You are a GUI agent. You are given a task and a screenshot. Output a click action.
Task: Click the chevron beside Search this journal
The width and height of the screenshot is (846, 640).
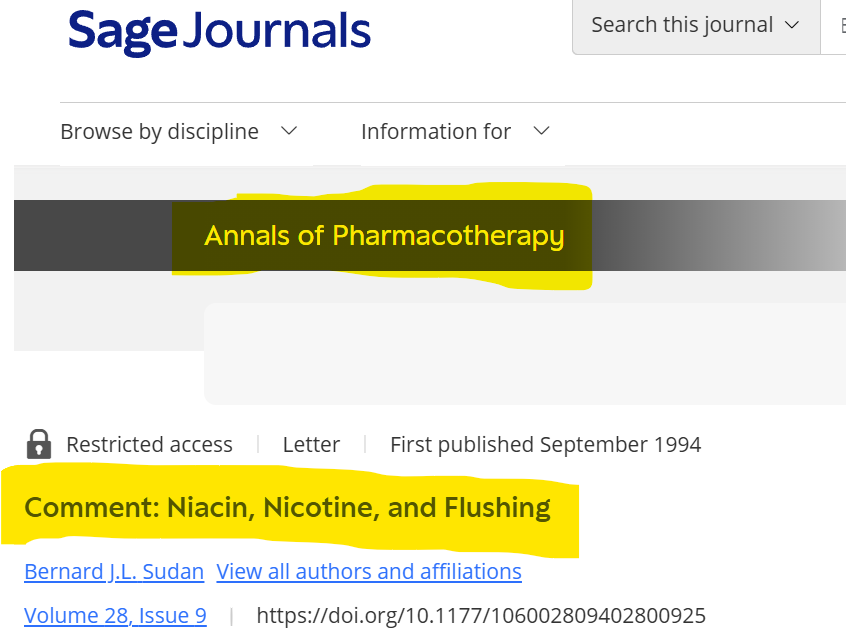pos(792,25)
